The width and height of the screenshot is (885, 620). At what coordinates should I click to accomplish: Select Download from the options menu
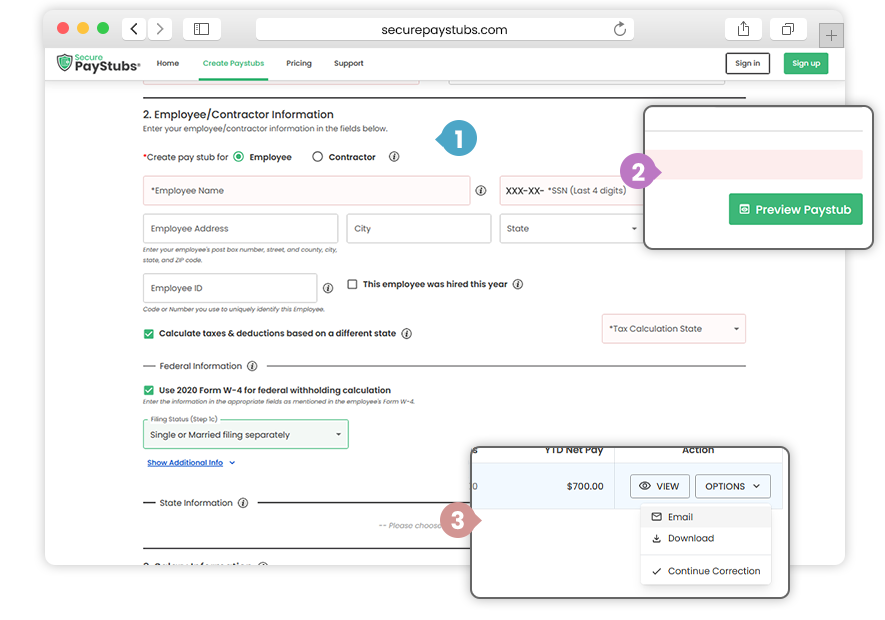690,539
